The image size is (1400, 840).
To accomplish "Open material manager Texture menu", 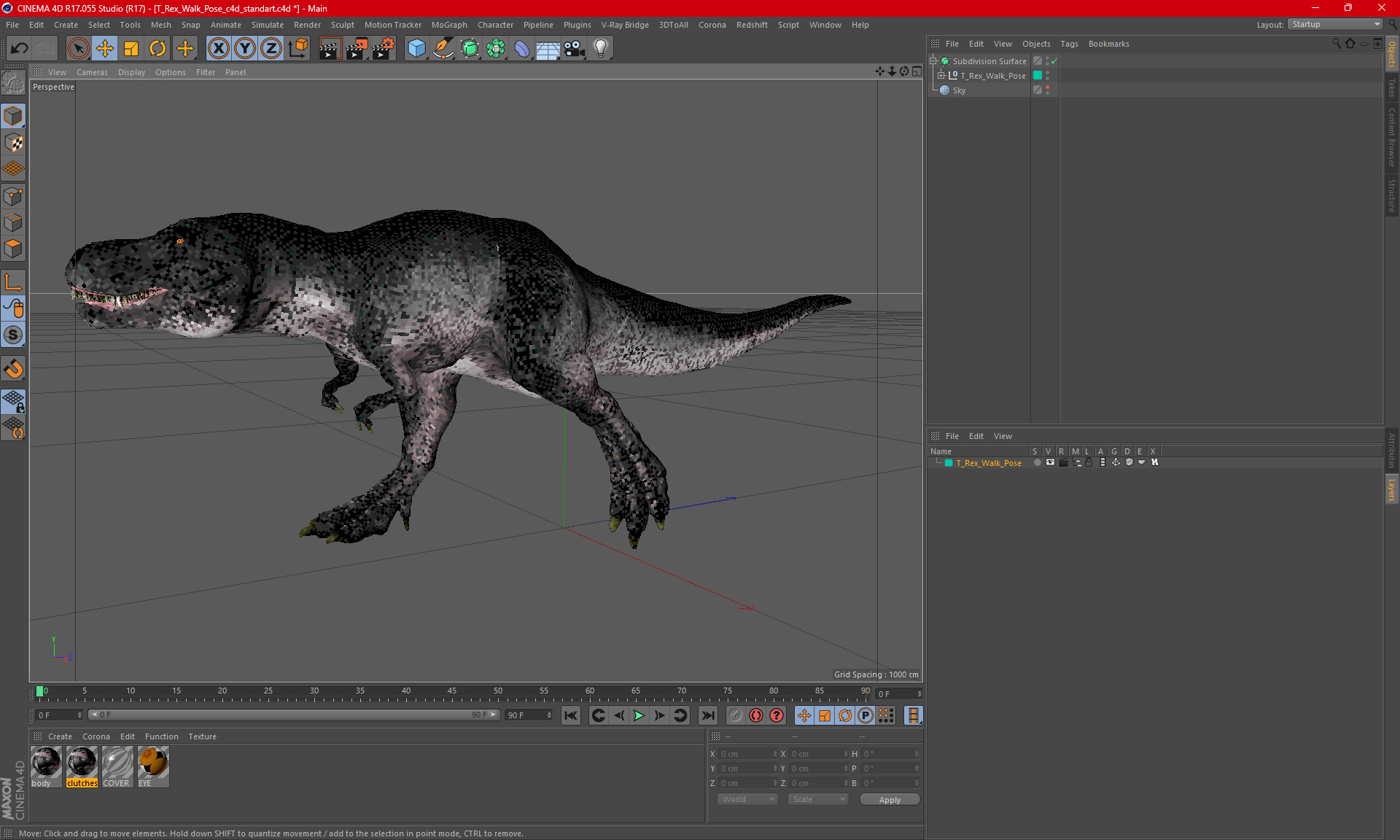I will (202, 736).
